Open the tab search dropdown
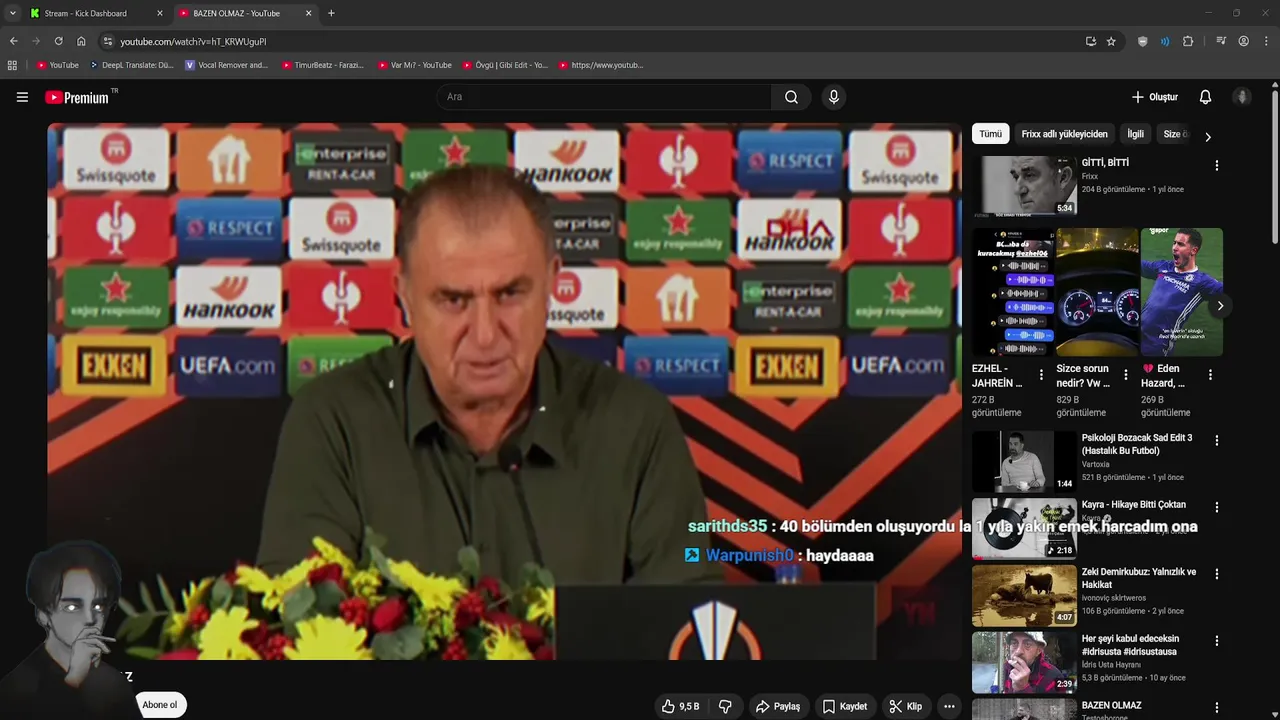Viewport: 1280px width, 720px height. pos(12,13)
